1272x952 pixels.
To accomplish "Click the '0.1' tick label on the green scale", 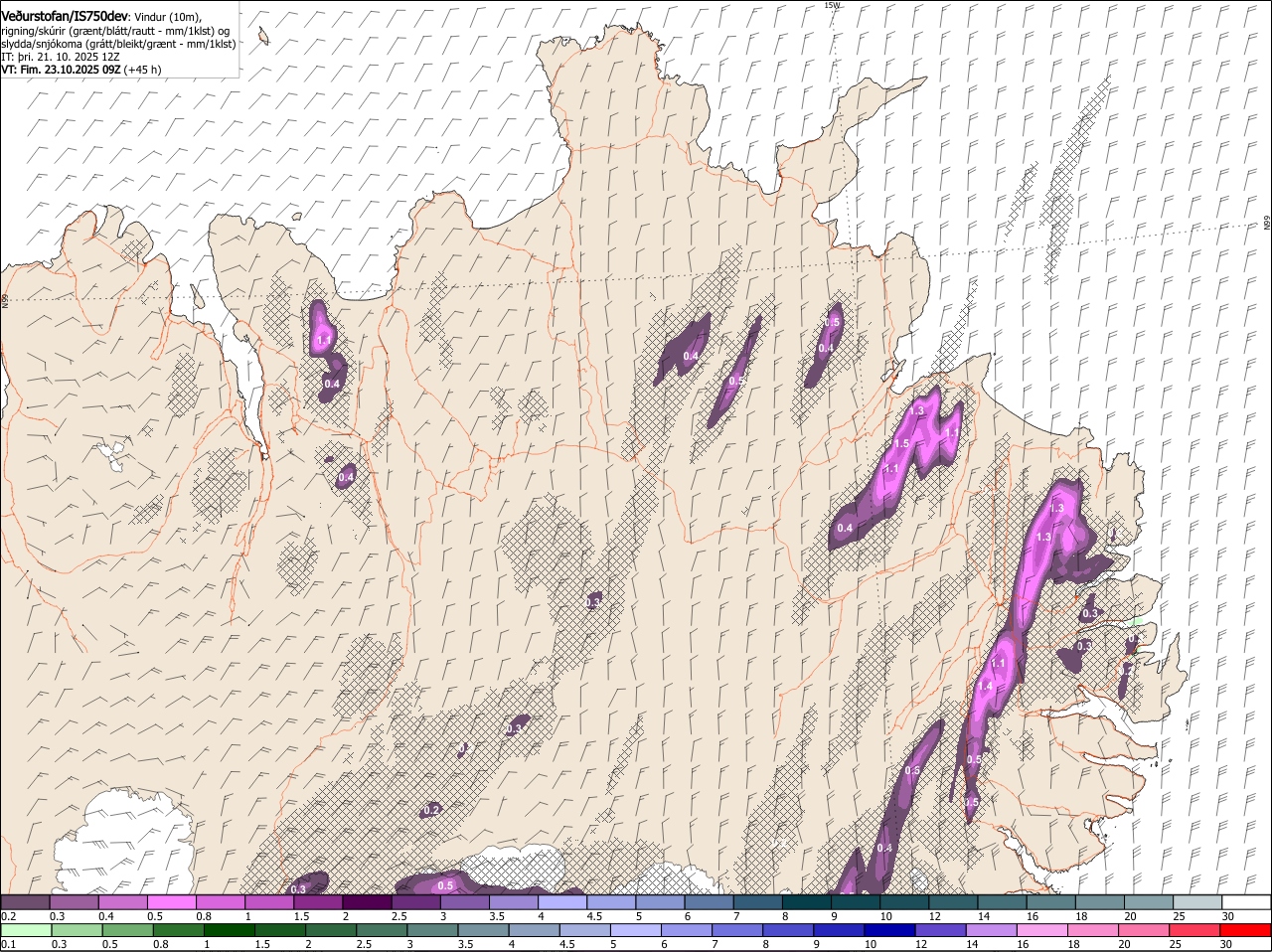I will 8,944.
